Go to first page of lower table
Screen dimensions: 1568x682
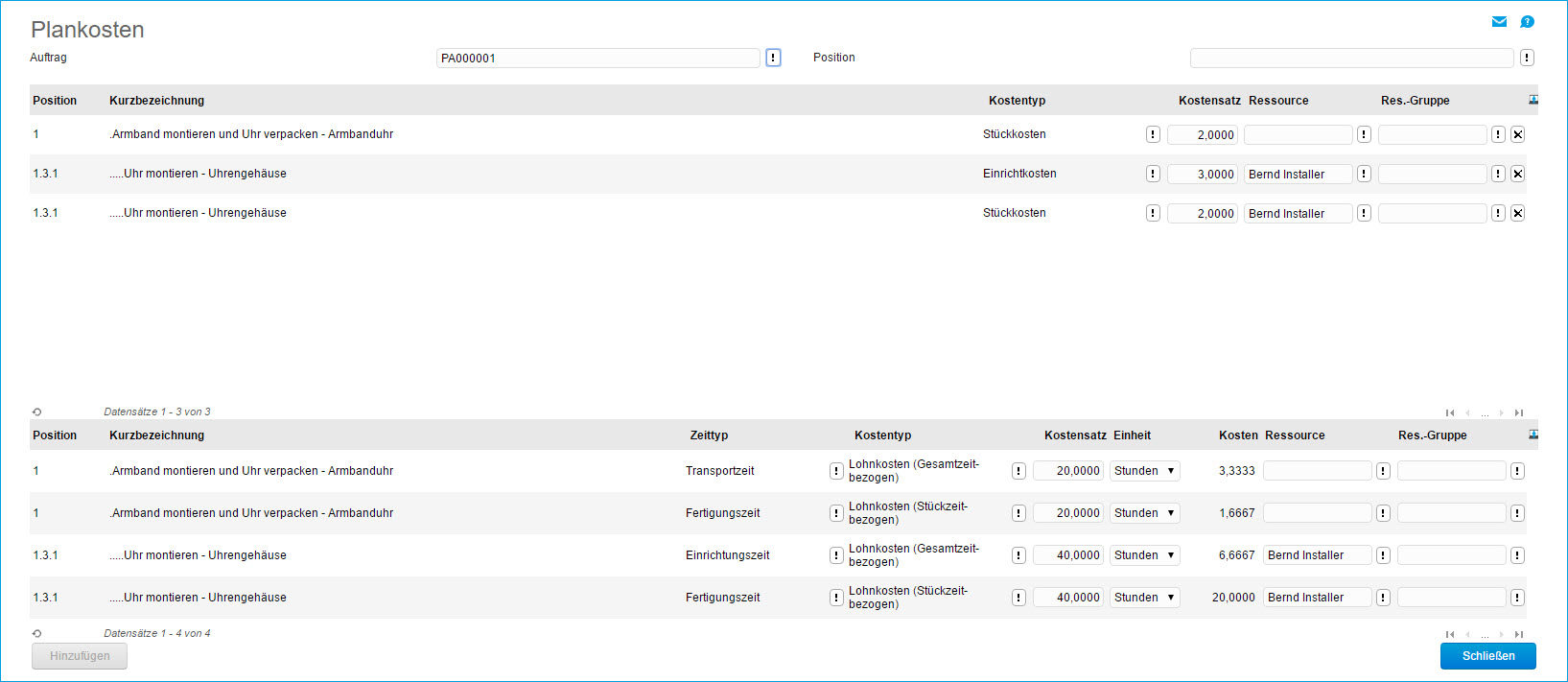1450,634
